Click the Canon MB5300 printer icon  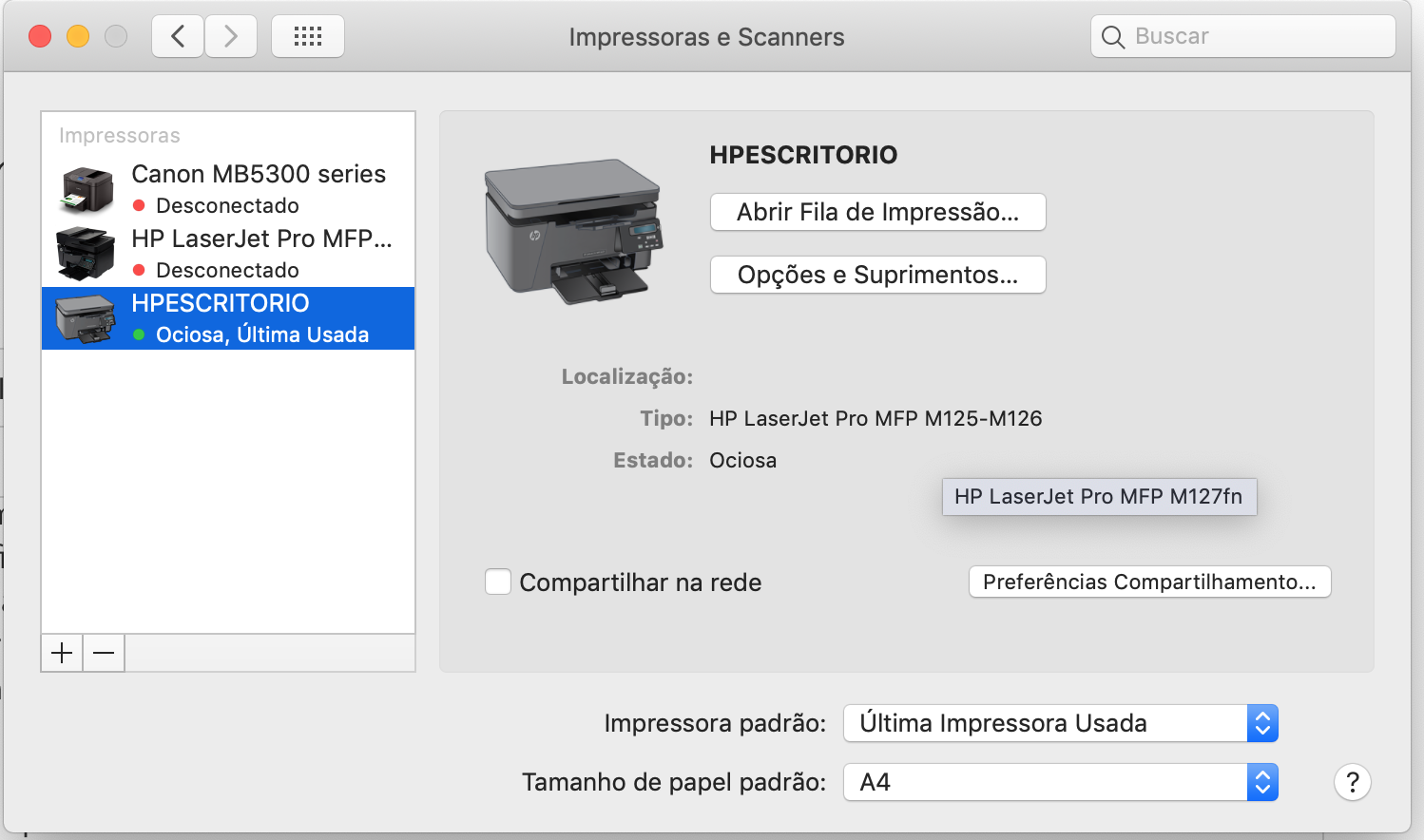click(87, 189)
